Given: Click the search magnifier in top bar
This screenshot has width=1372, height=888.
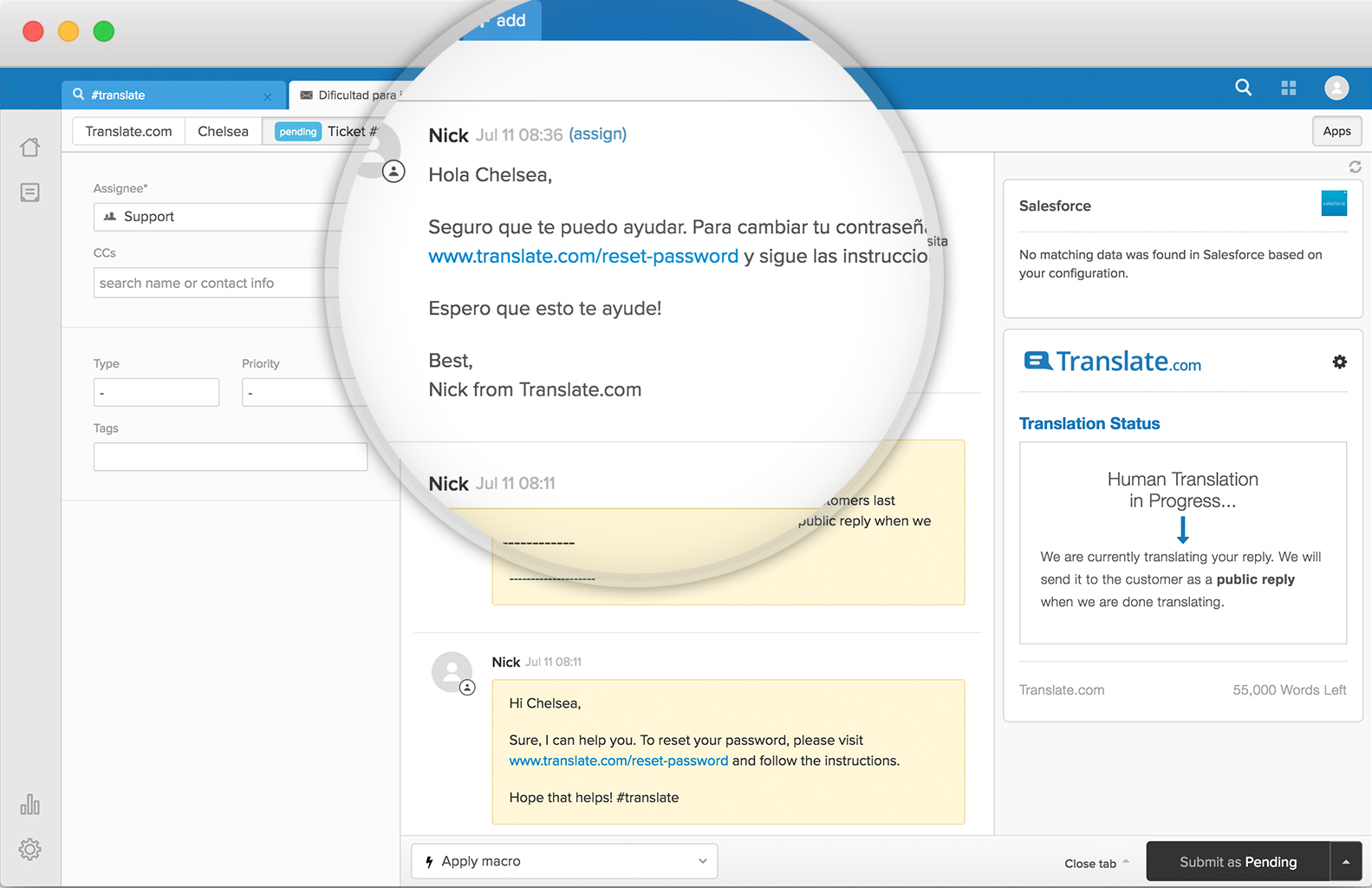Looking at the screenshot, I should (x=1244, y=88).
